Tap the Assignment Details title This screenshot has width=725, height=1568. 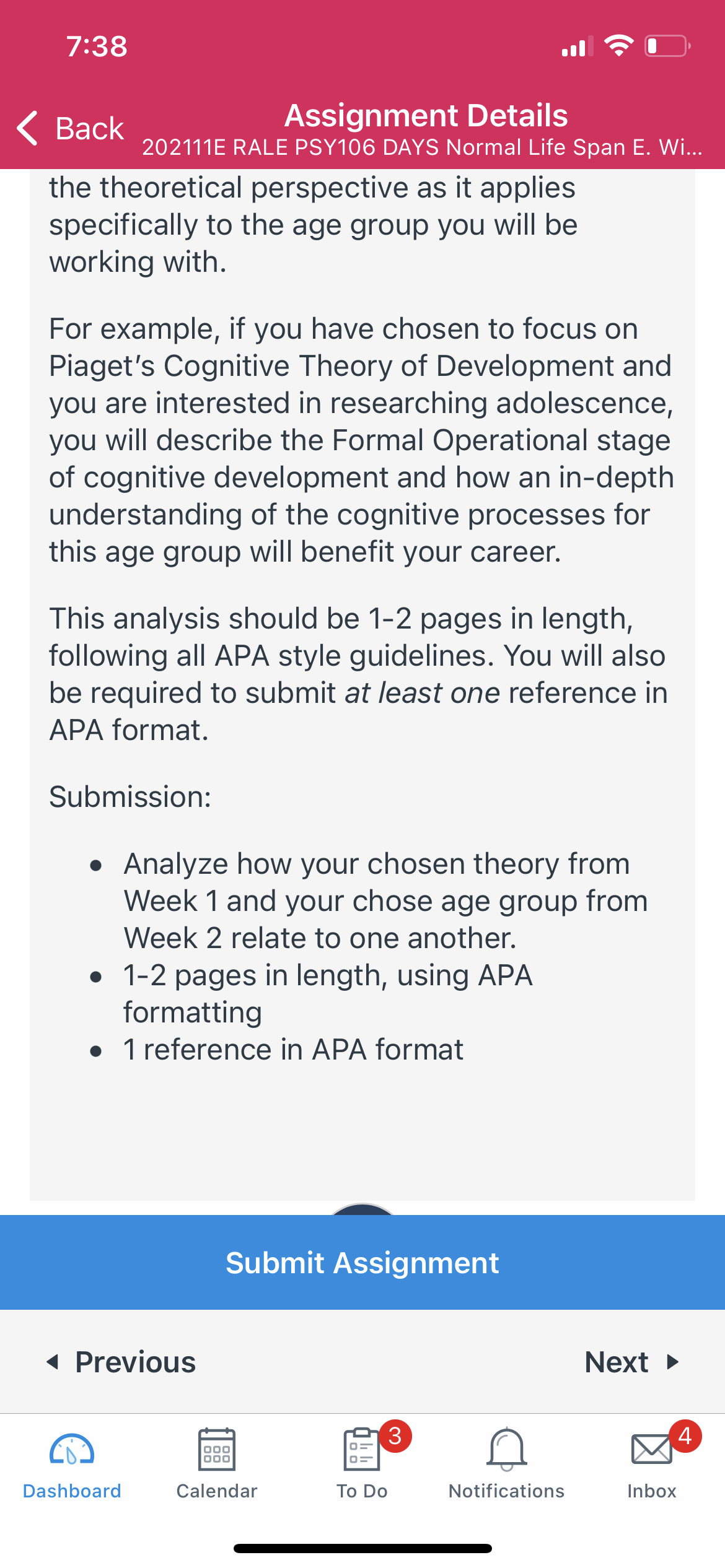pos(426,116)
